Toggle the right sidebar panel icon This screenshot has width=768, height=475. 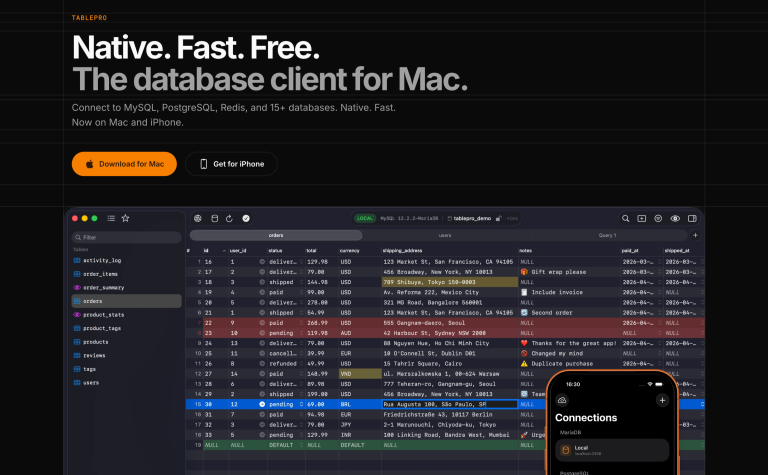[x=692, y=218]
